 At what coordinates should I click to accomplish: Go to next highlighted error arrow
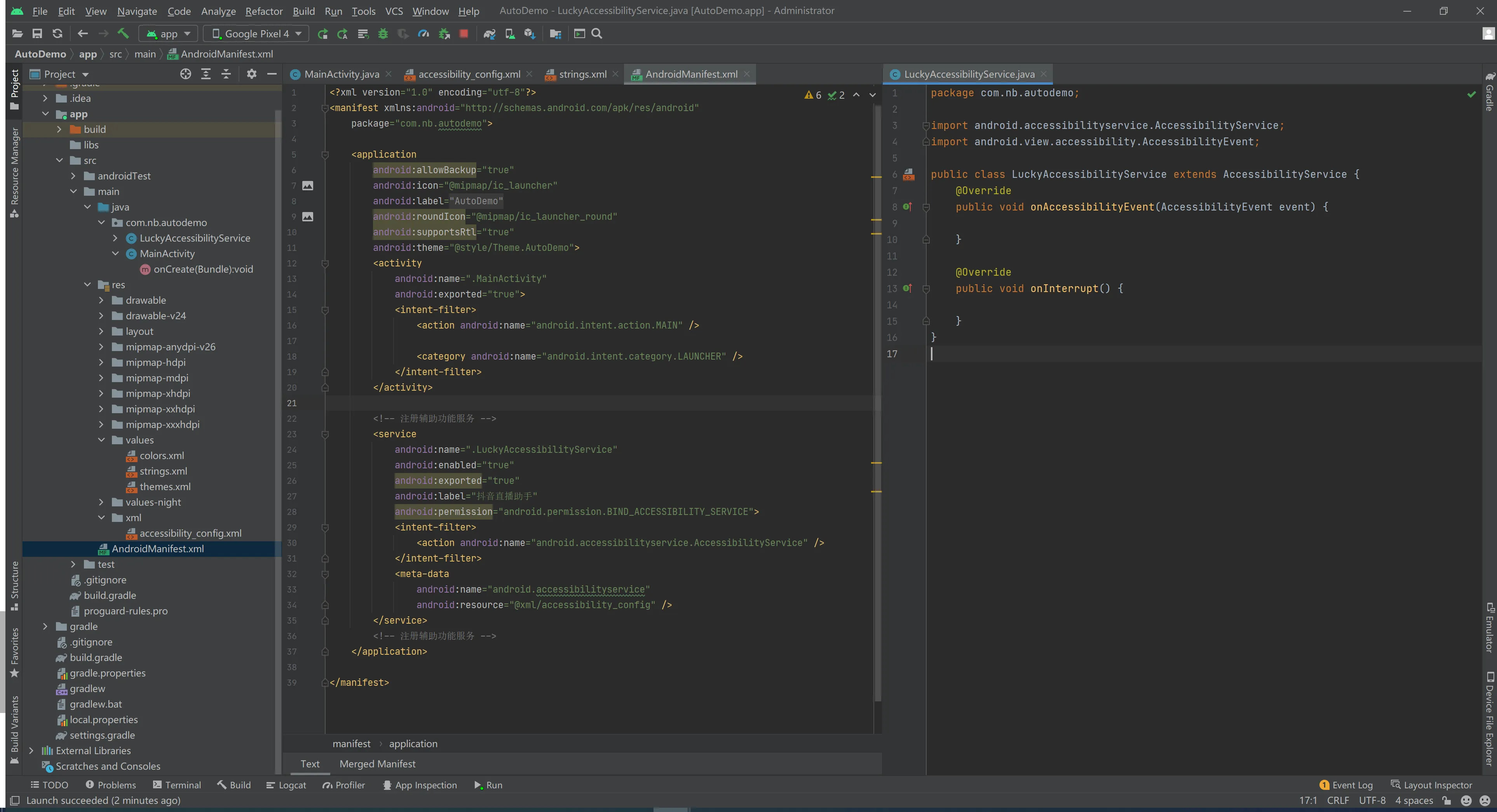[x=872, y=95]
